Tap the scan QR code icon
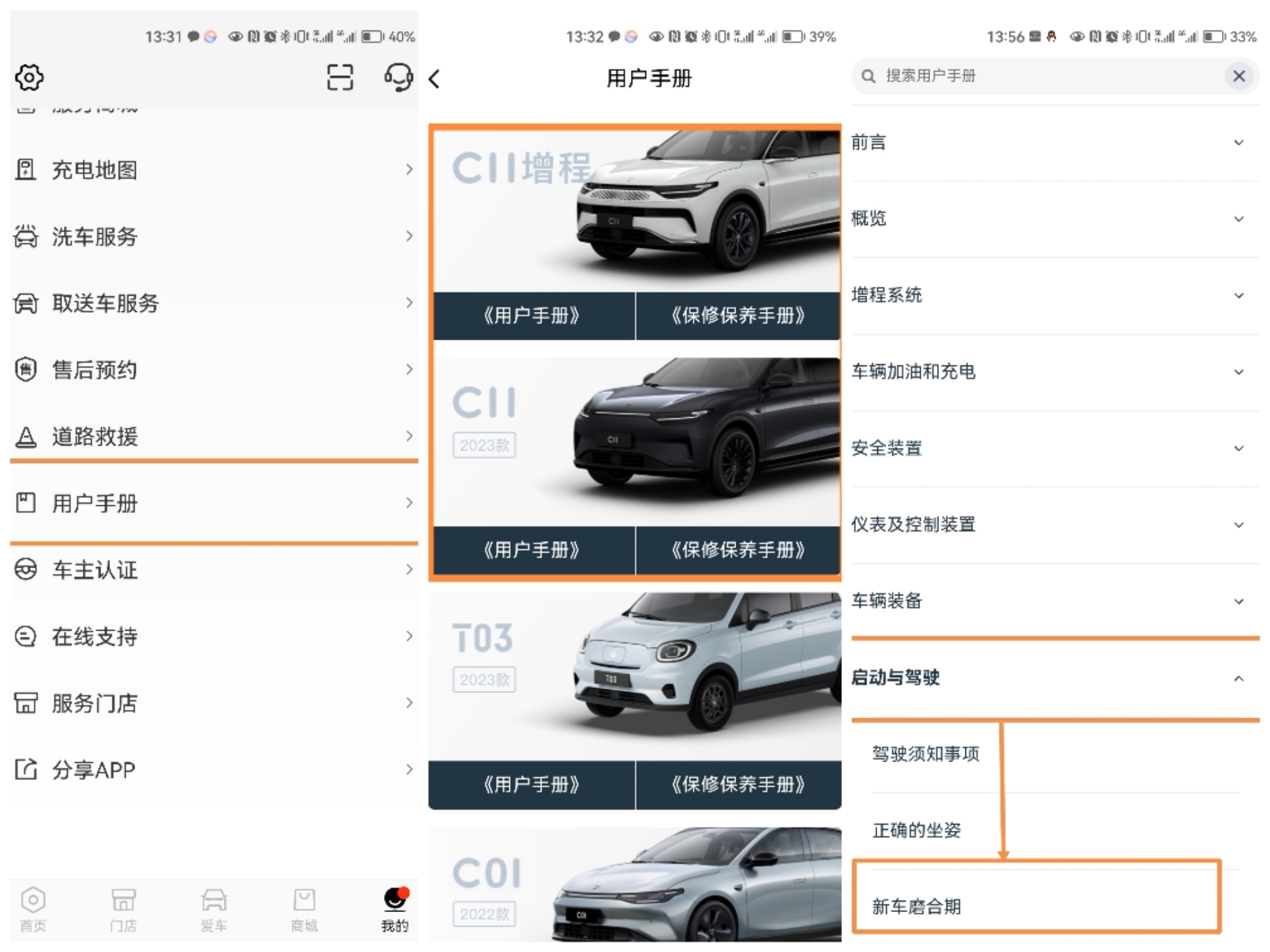Viewport: 1270px width, 952px height. click(x=340, y=78)
